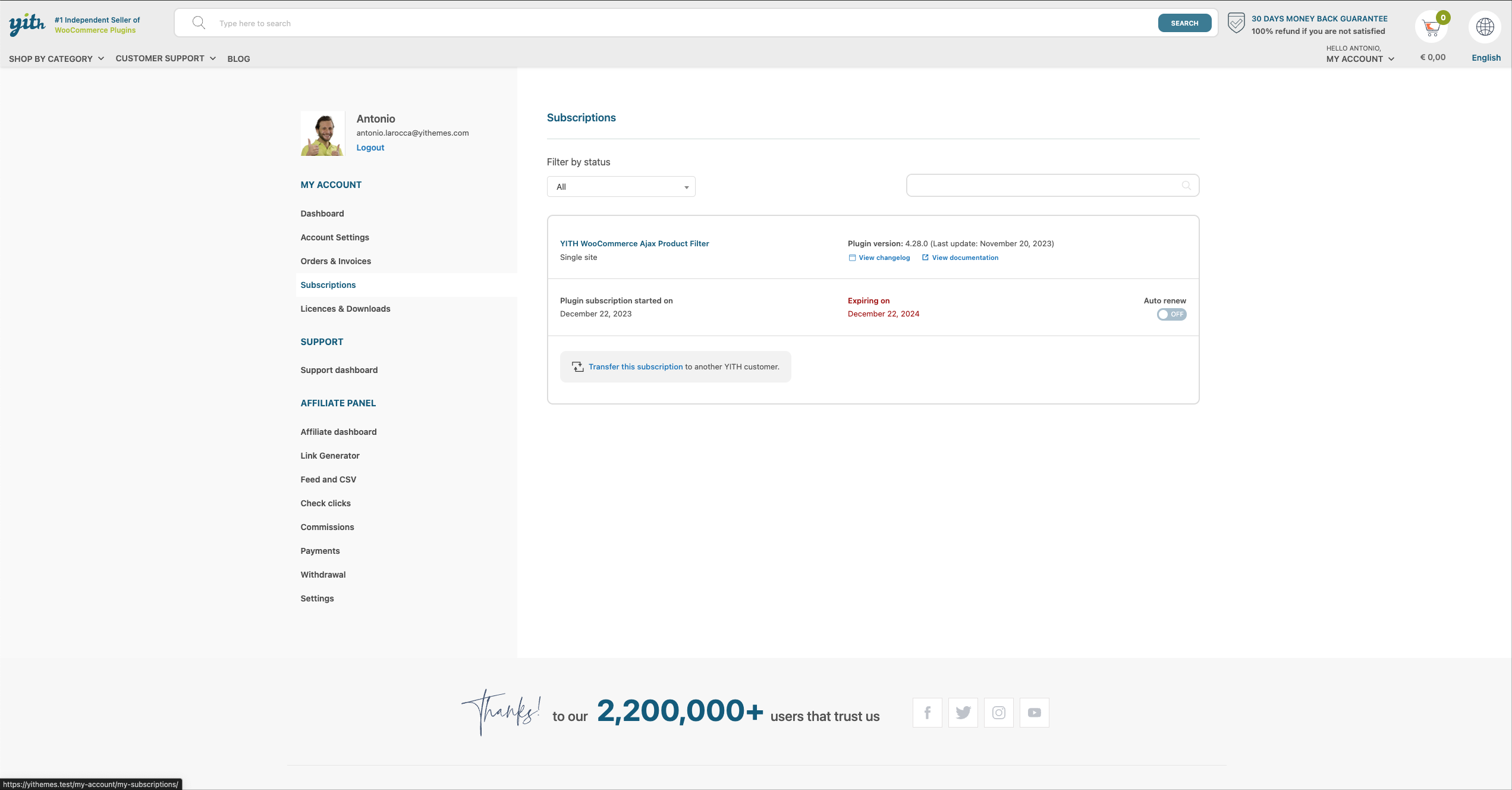Click the 30 Days Money Back Guarantee text
The height and width of the screenshot is (790, 1512).
(x=1319, y=19)
